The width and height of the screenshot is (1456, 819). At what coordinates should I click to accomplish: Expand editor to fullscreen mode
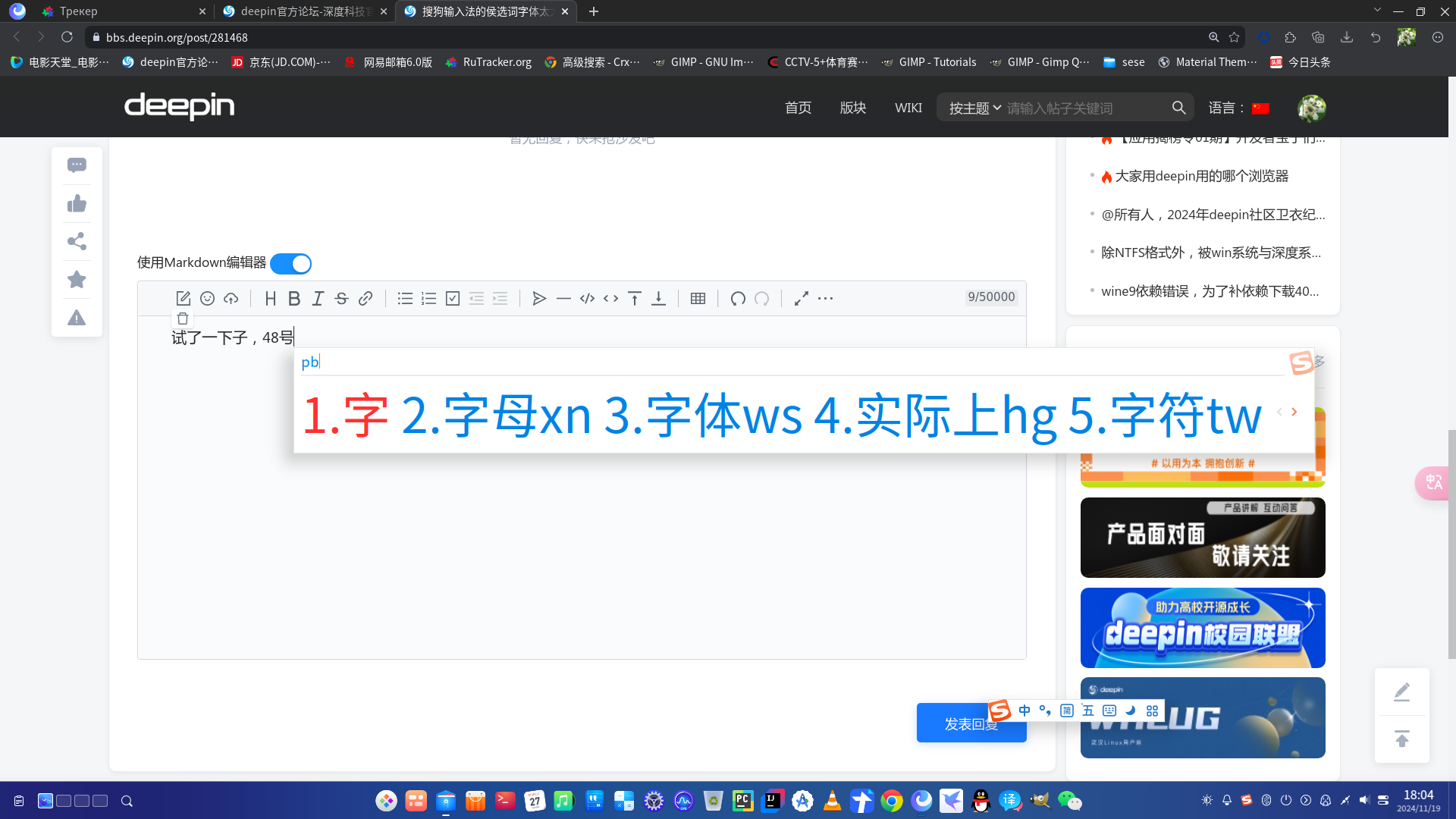[x=802, y=299]
